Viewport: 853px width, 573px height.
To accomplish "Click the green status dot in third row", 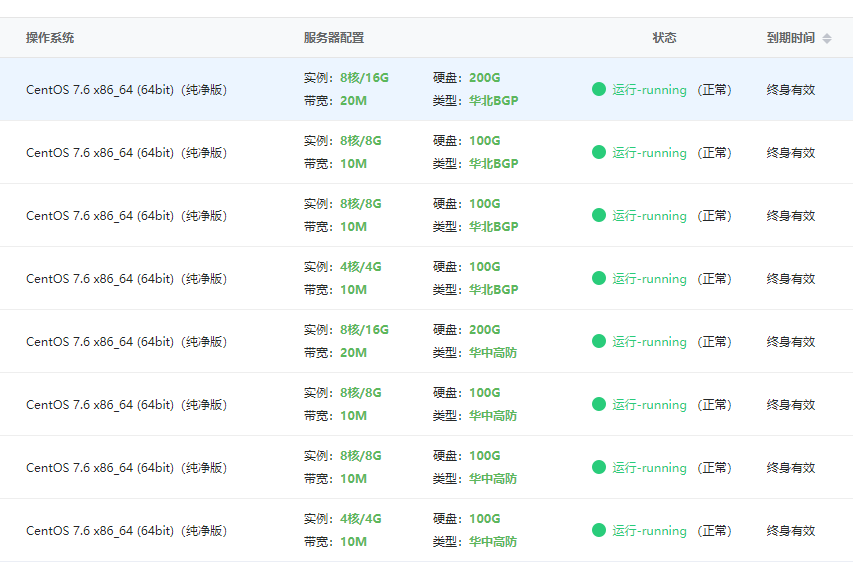I will [x=599, y=215].
